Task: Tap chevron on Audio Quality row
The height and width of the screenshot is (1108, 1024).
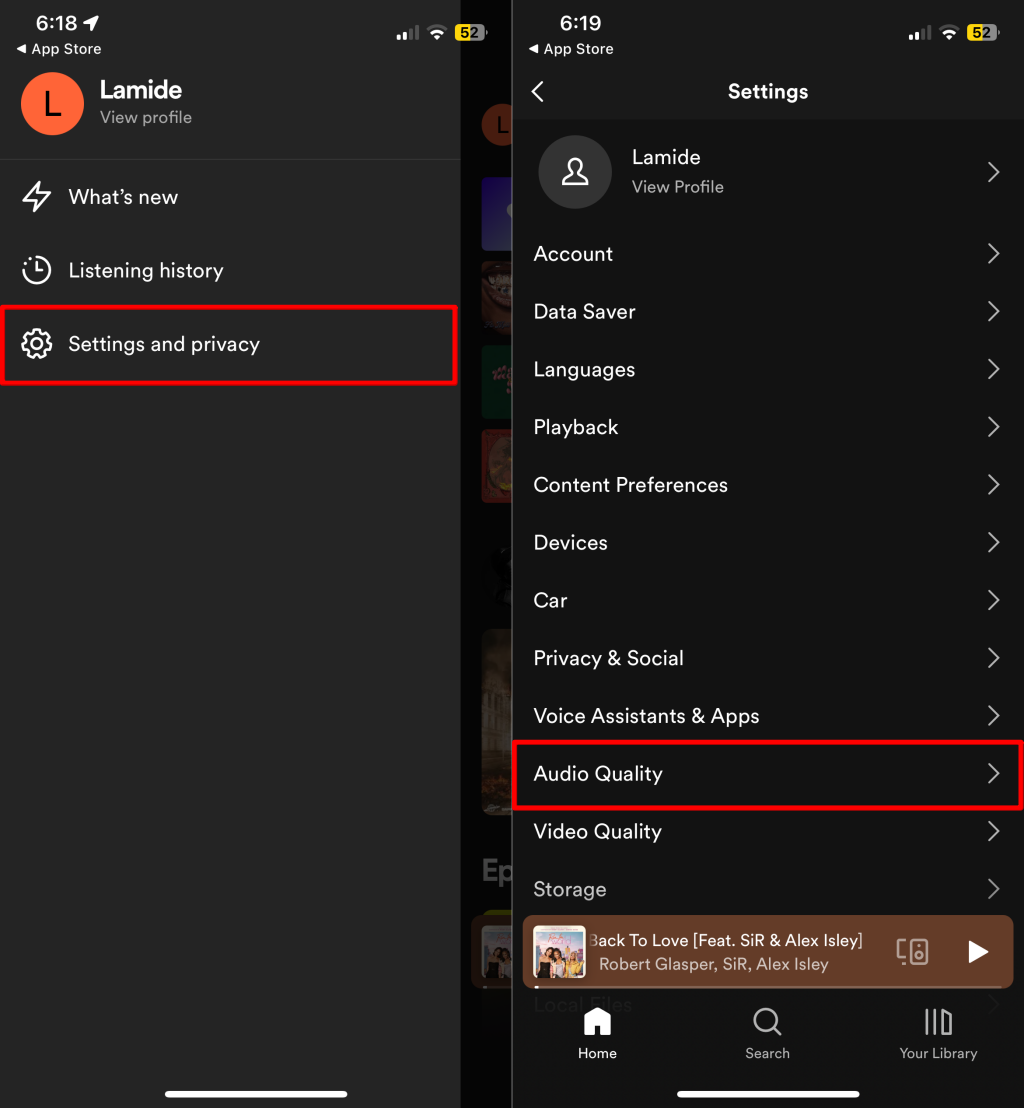Action: point(994,774)
